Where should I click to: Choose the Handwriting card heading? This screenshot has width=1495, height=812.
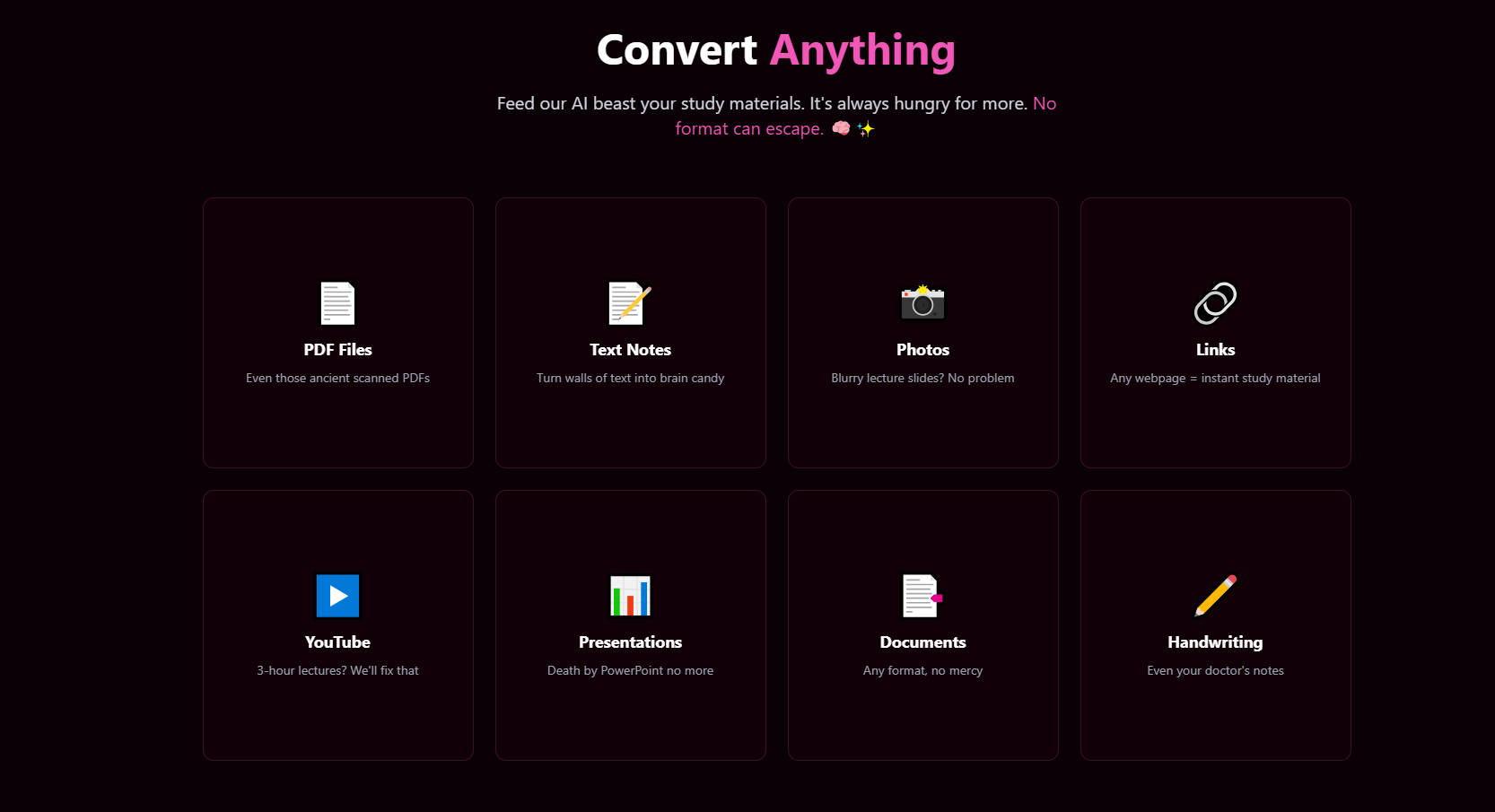pyautogui.click(x=1215, y=642)
